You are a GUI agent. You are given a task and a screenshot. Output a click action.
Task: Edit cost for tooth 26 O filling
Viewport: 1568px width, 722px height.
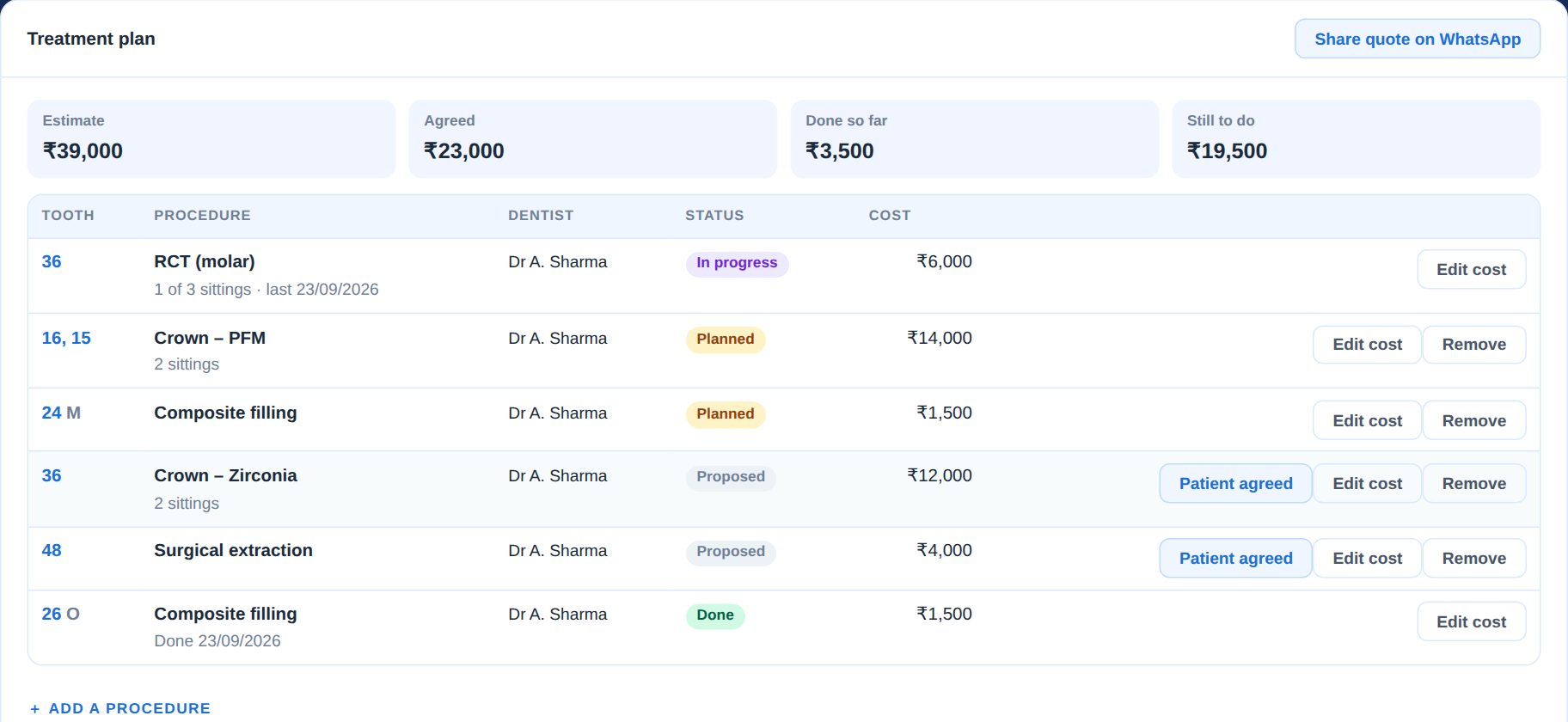click(1471, 621)
